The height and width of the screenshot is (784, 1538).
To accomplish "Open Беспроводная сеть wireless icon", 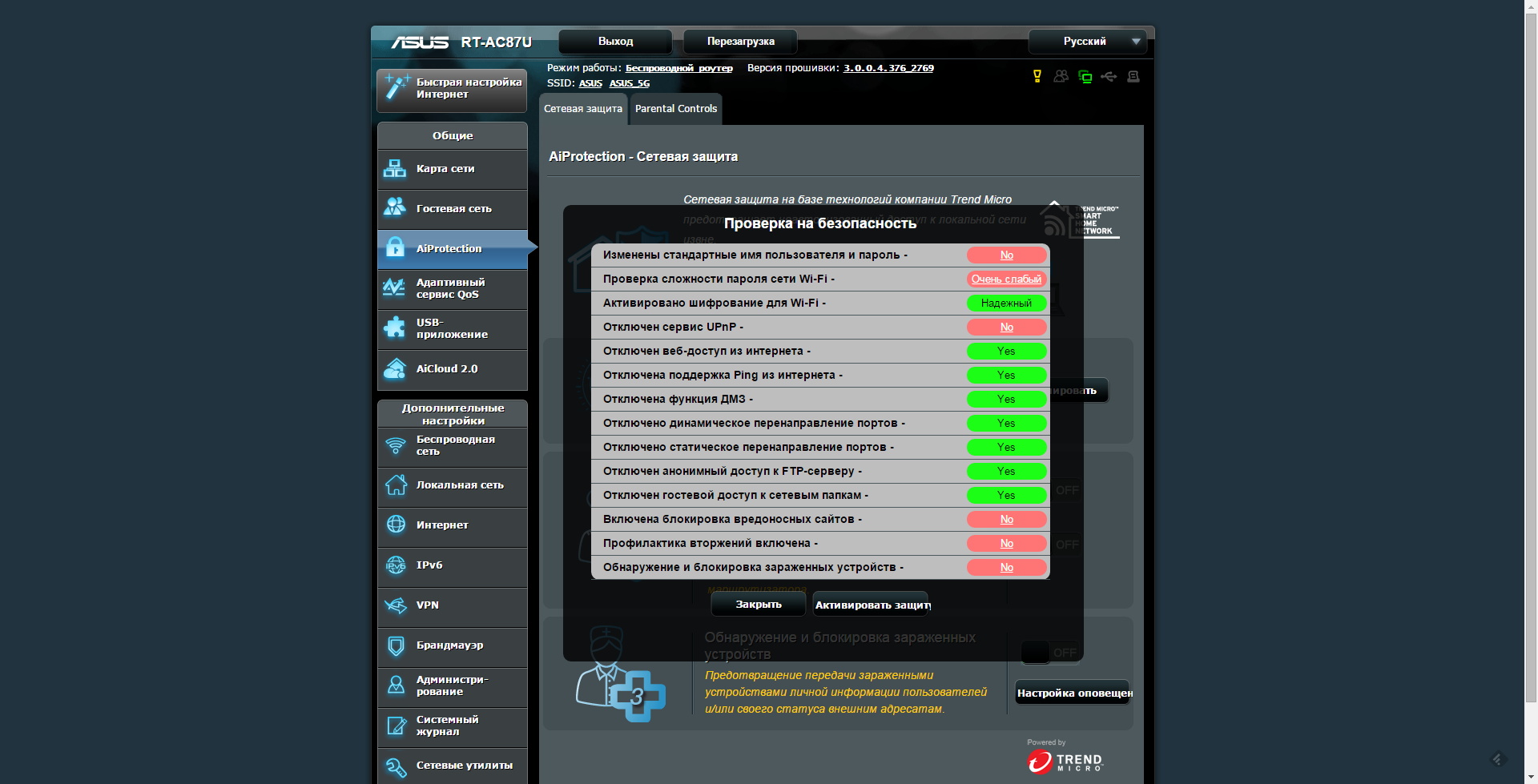I will [396, 445].
